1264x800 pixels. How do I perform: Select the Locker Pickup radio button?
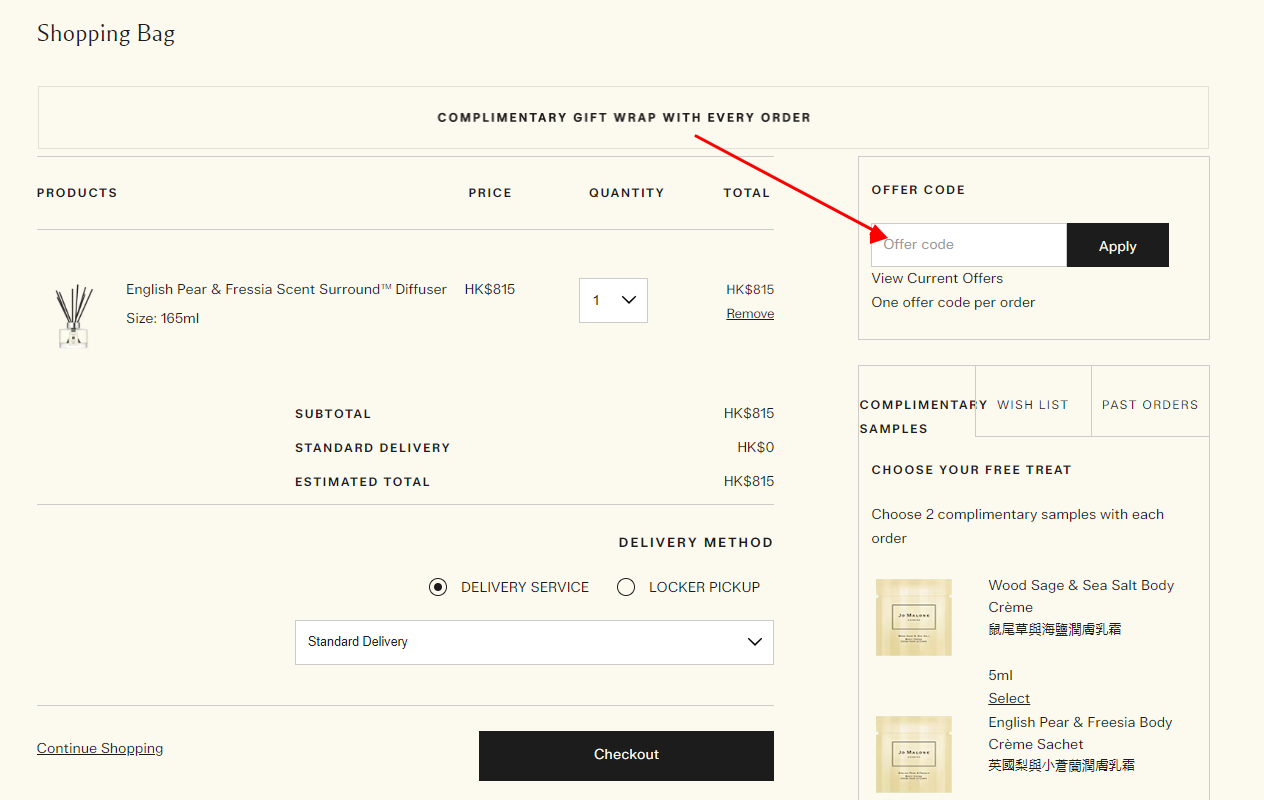click(626, 587)
